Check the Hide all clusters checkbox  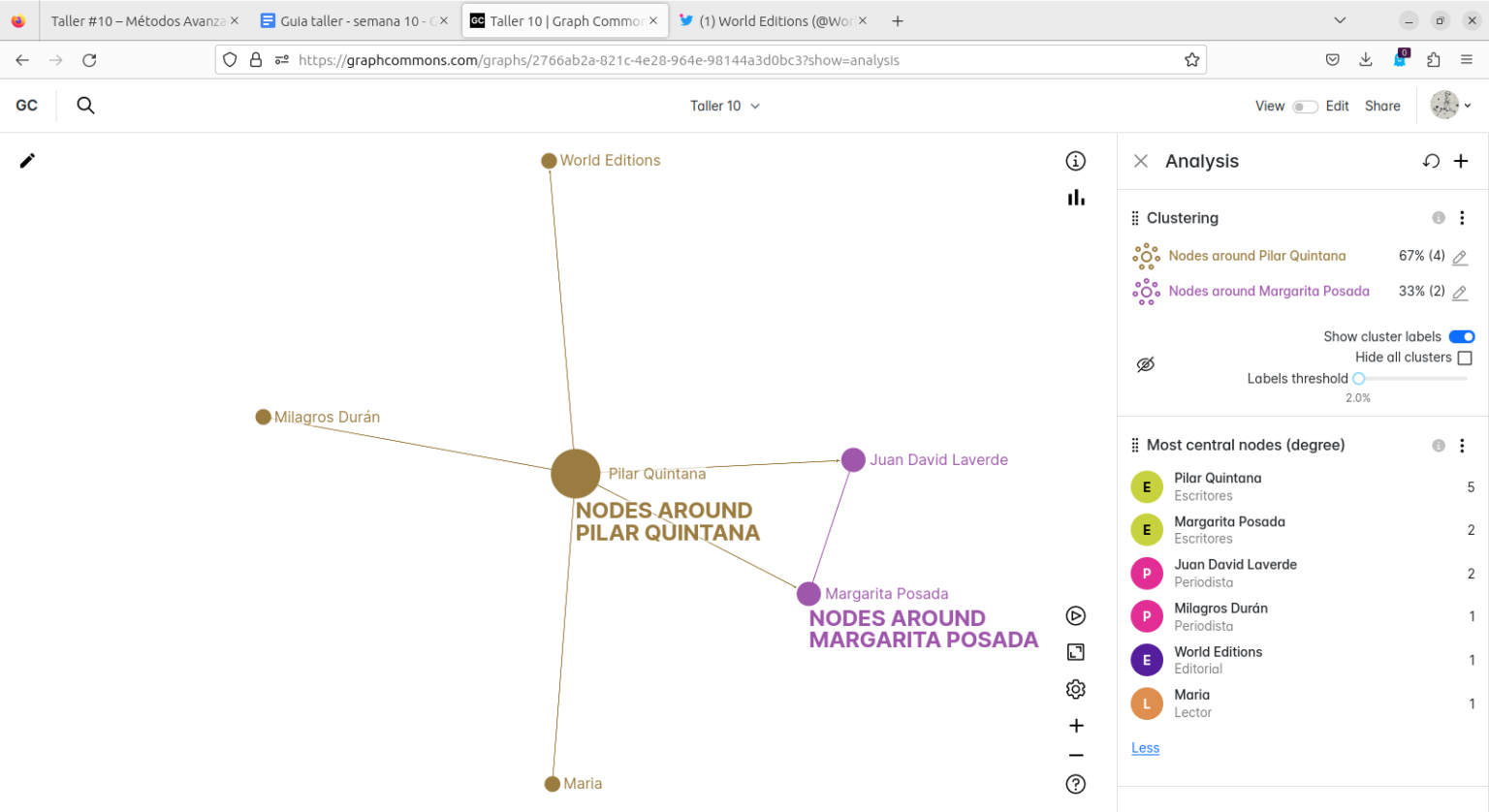[x=1465, y=358]
